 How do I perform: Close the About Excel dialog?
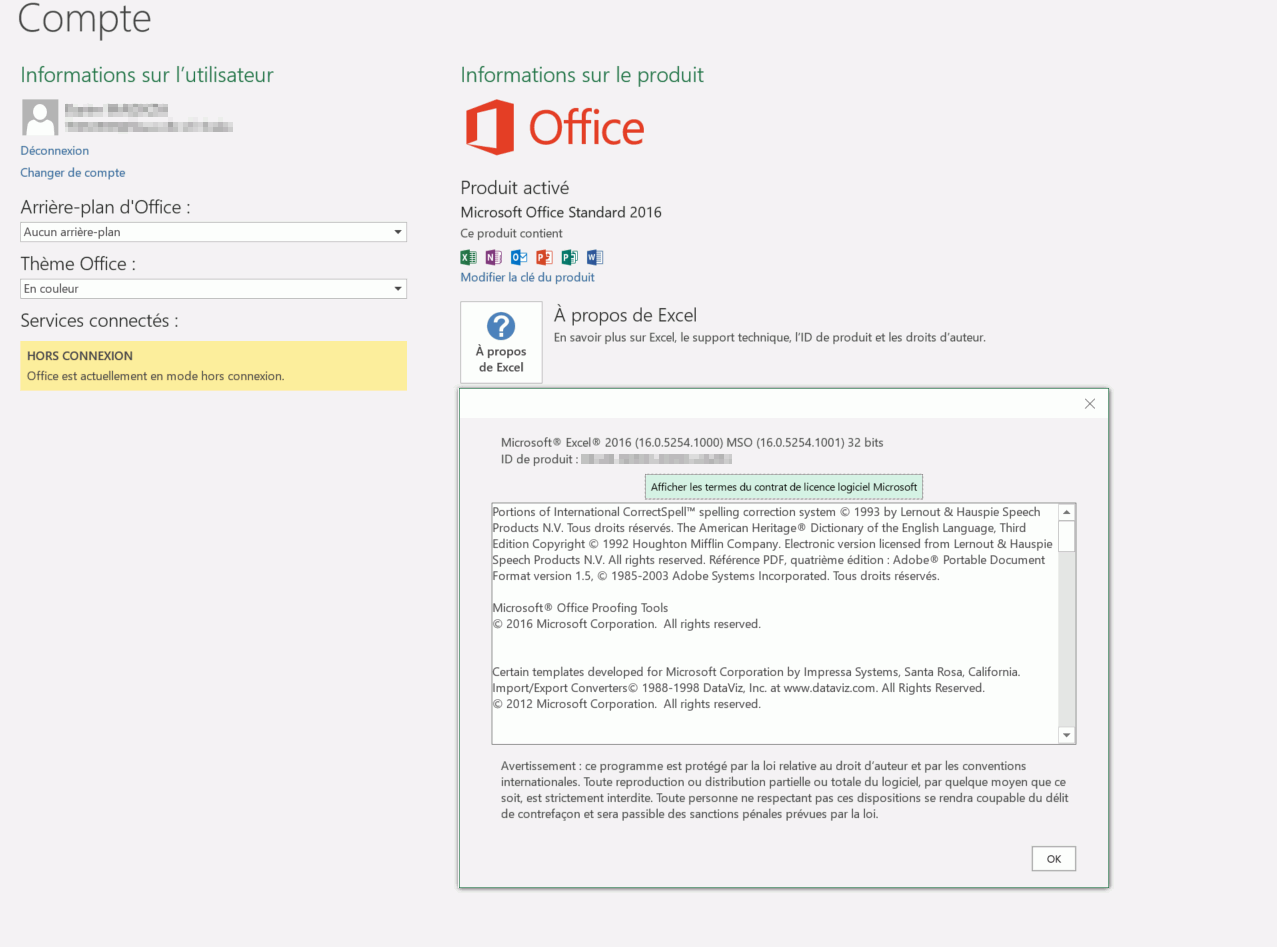click(x=1090, y=404)
